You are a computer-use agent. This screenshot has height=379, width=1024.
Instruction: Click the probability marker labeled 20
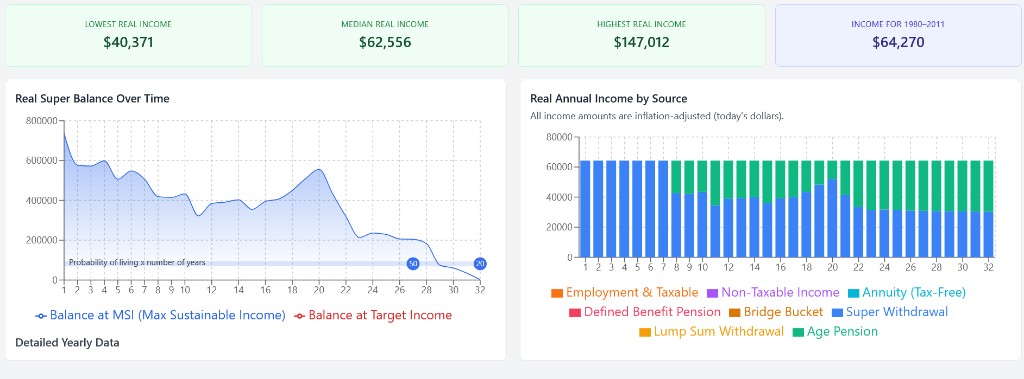pyautogui.click(x=480, y=263)
